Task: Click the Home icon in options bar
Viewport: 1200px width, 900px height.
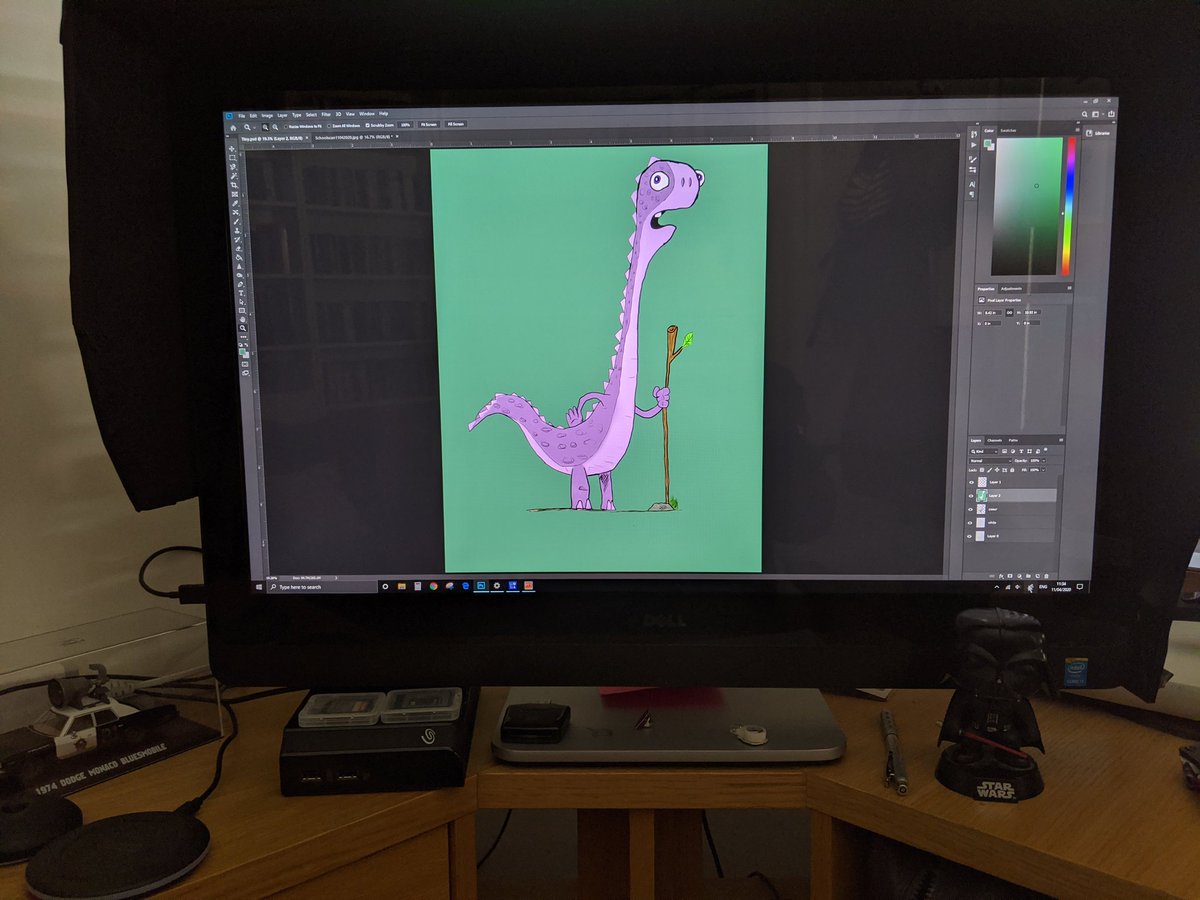Action: pyautogui.click(x=233, y=127)
